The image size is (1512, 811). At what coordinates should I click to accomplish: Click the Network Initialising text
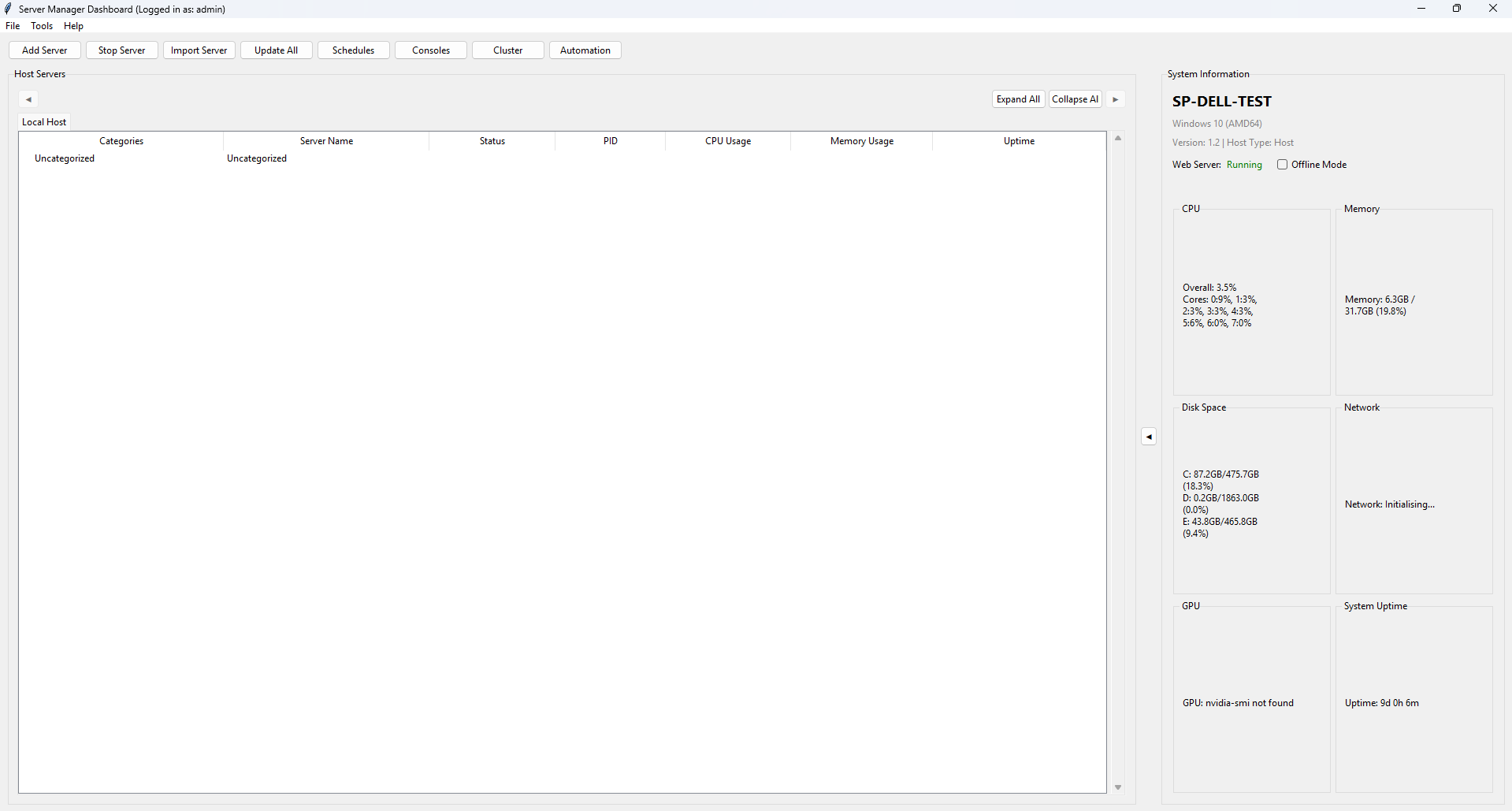(1390, 504)
